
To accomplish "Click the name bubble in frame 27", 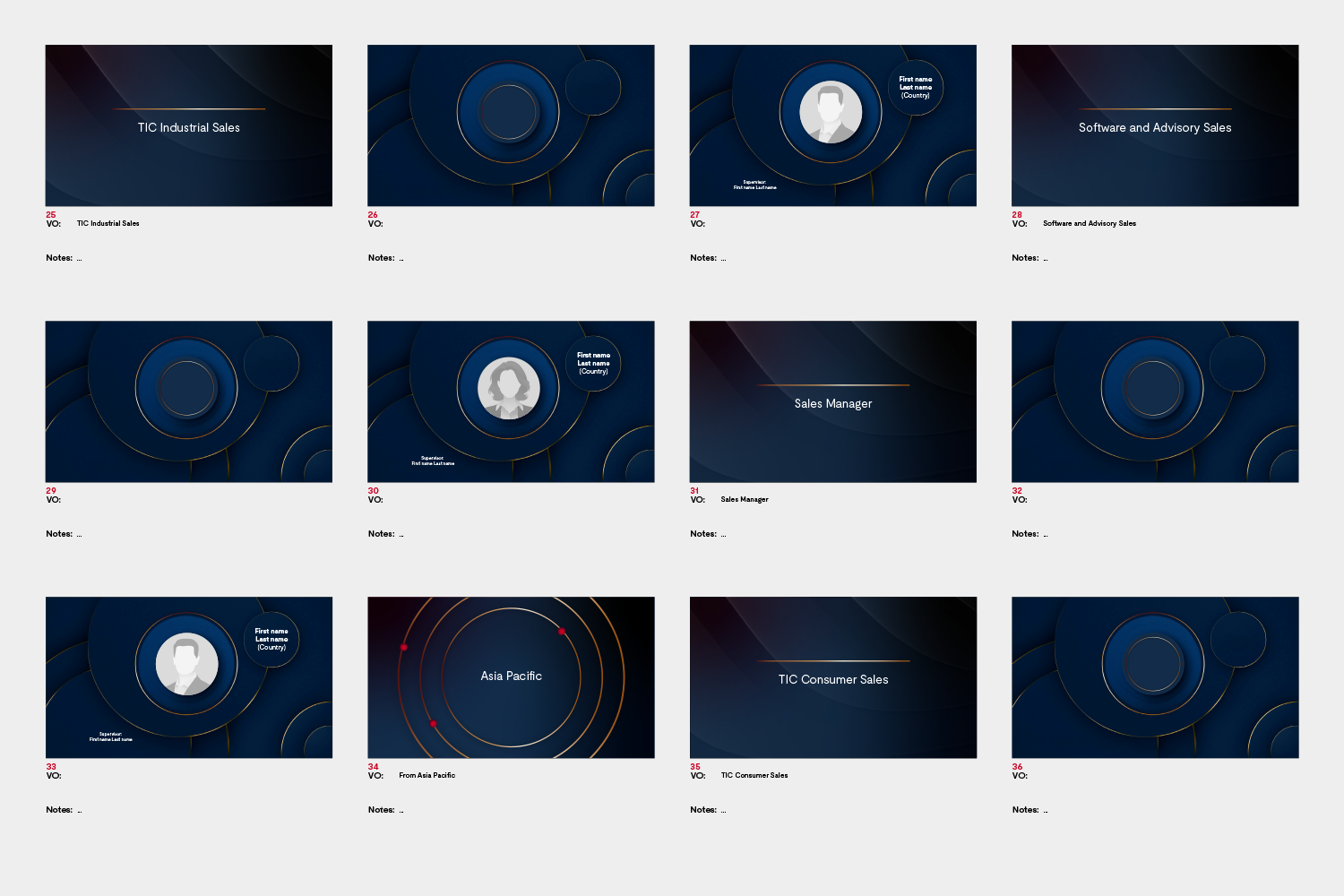I will tap(916, 88).
